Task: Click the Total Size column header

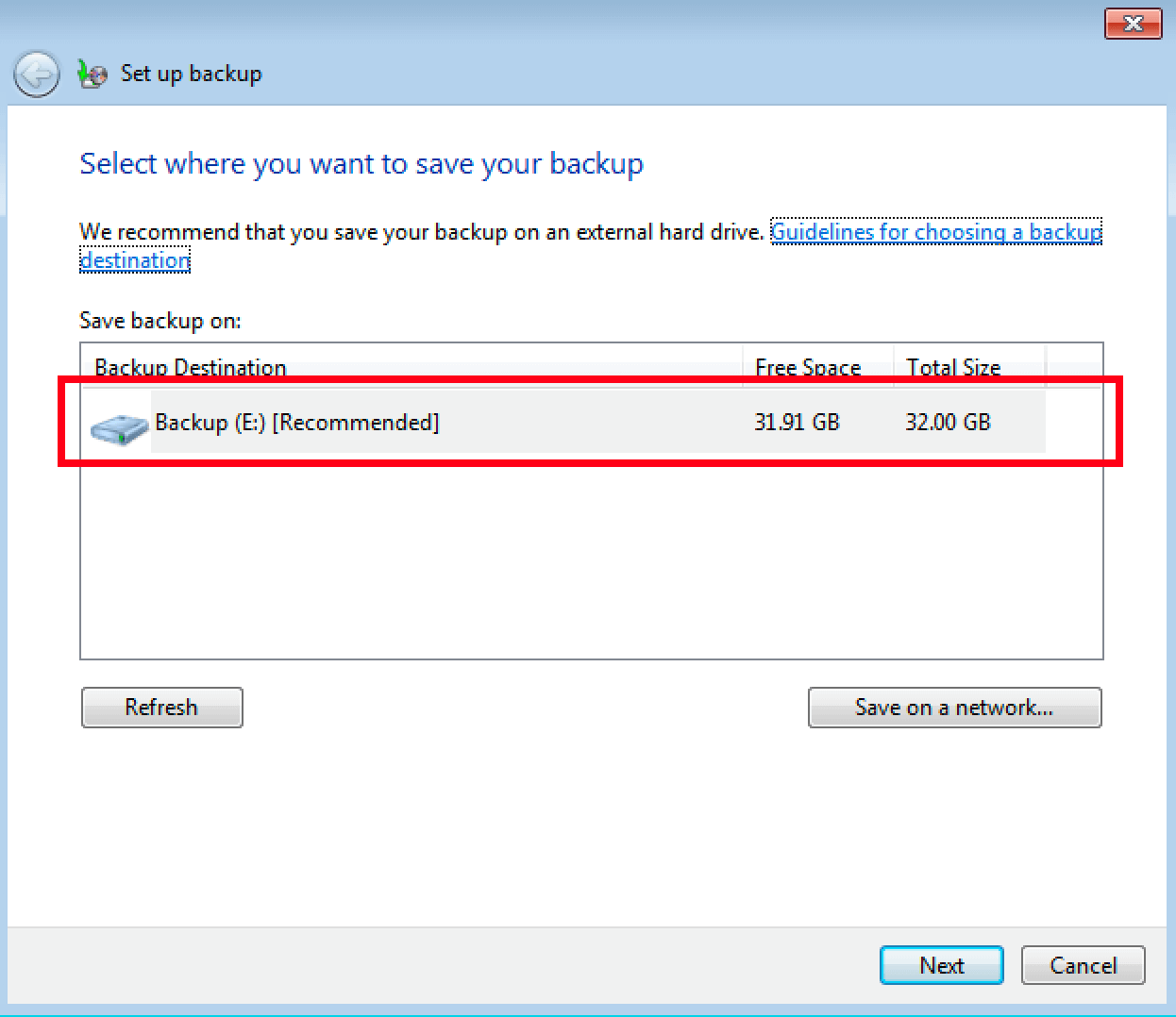Action: coord(953,367)
